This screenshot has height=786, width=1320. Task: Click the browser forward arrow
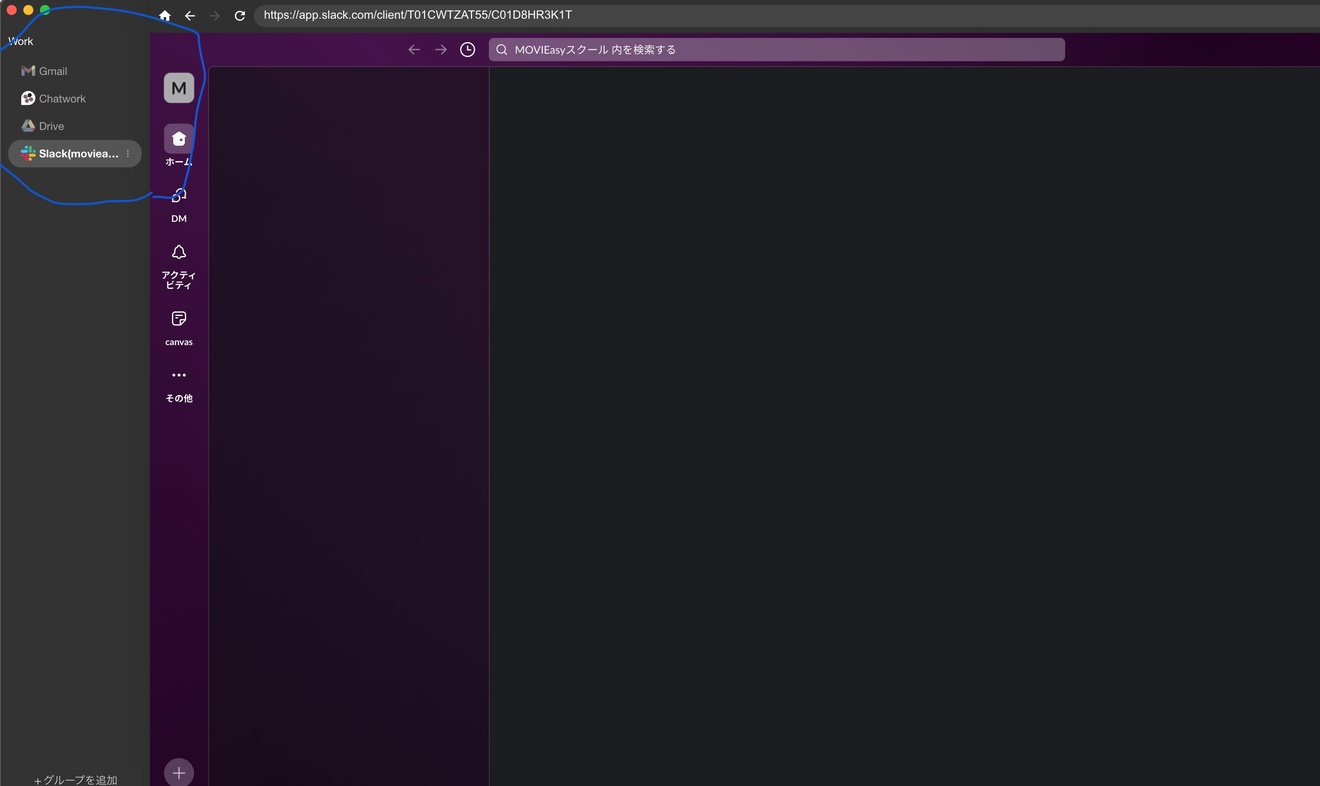coord(215,16)
